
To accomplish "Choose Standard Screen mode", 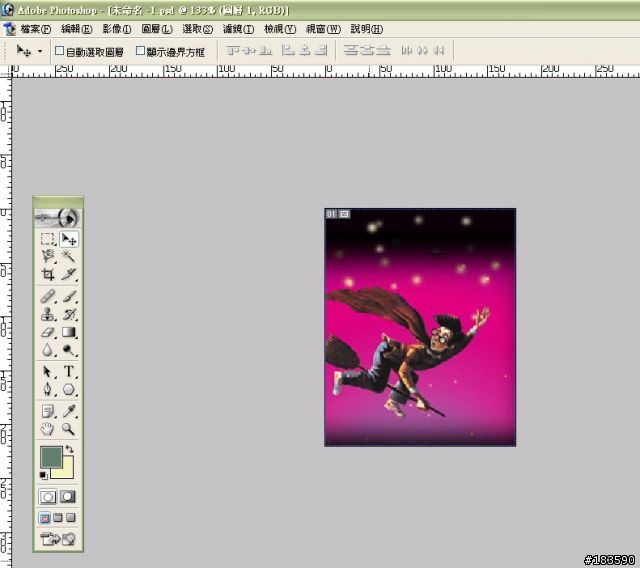I will pos(45,518).
